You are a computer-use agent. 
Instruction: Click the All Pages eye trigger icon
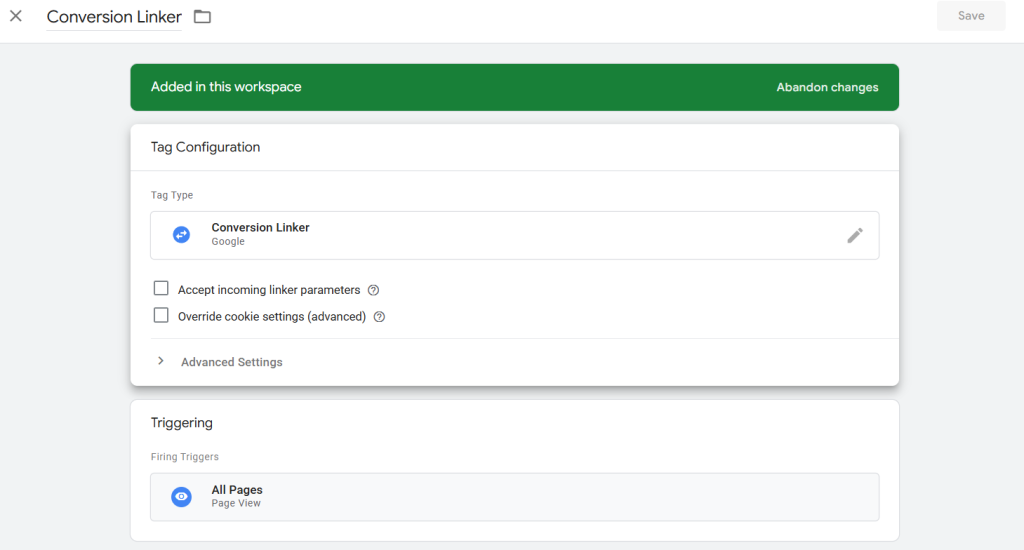181,496
